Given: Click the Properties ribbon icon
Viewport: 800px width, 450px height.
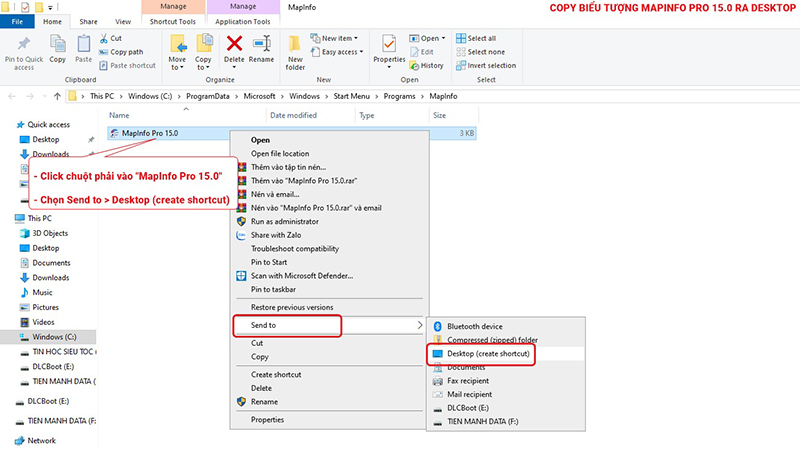Looking at the screenshot, I should click(389, 44).
